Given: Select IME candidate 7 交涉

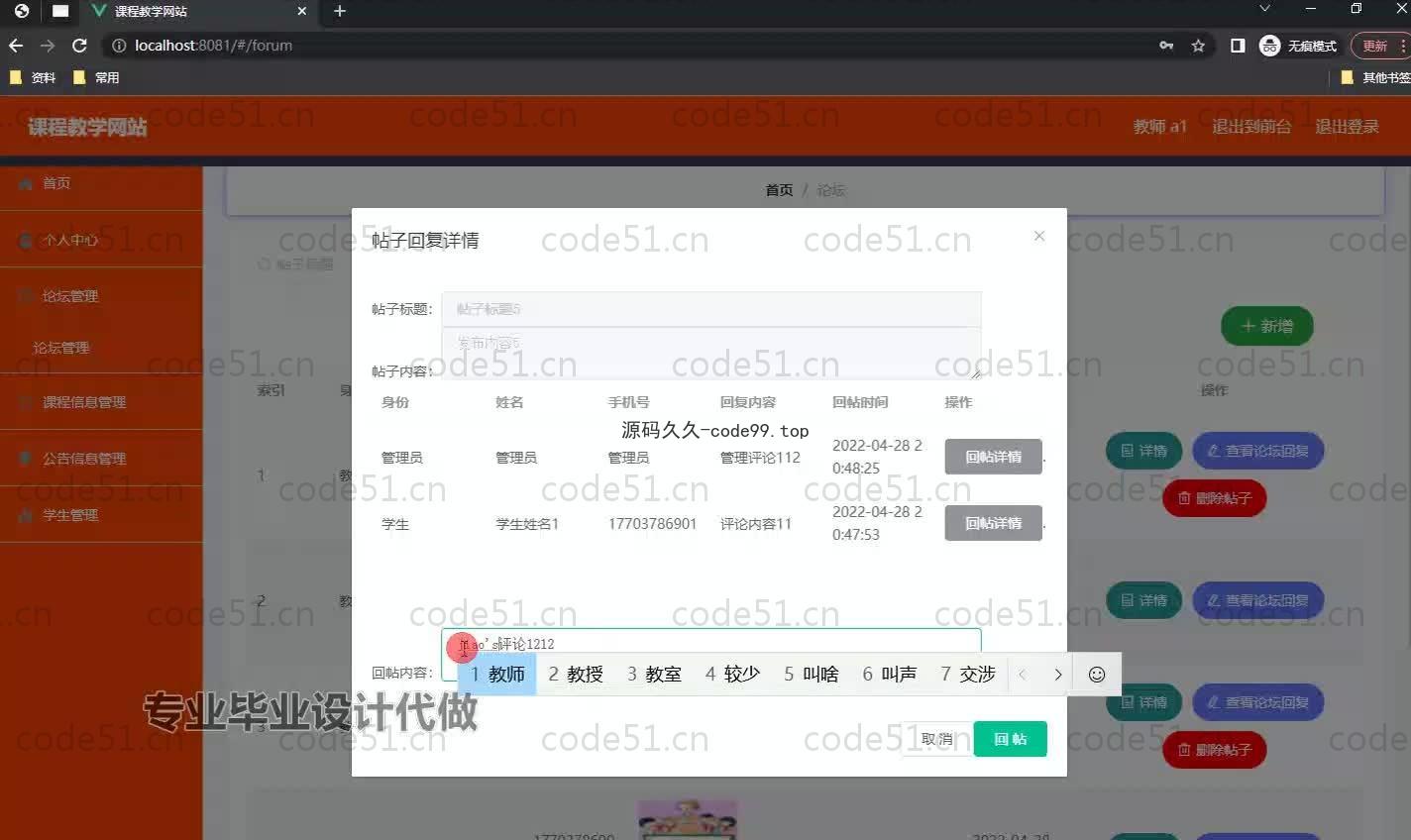Looking at the screenshot, I should pyautogui.click(x=968, y=675).
